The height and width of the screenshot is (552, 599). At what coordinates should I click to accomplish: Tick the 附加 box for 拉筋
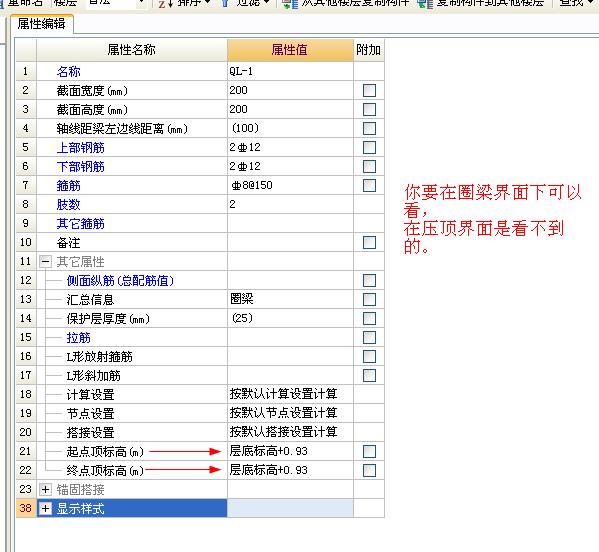tap(369, 337)
